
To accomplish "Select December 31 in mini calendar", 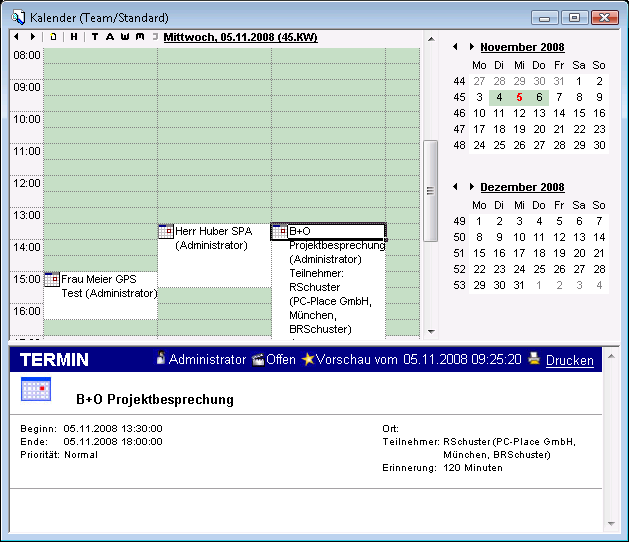I will coord(519,285).
